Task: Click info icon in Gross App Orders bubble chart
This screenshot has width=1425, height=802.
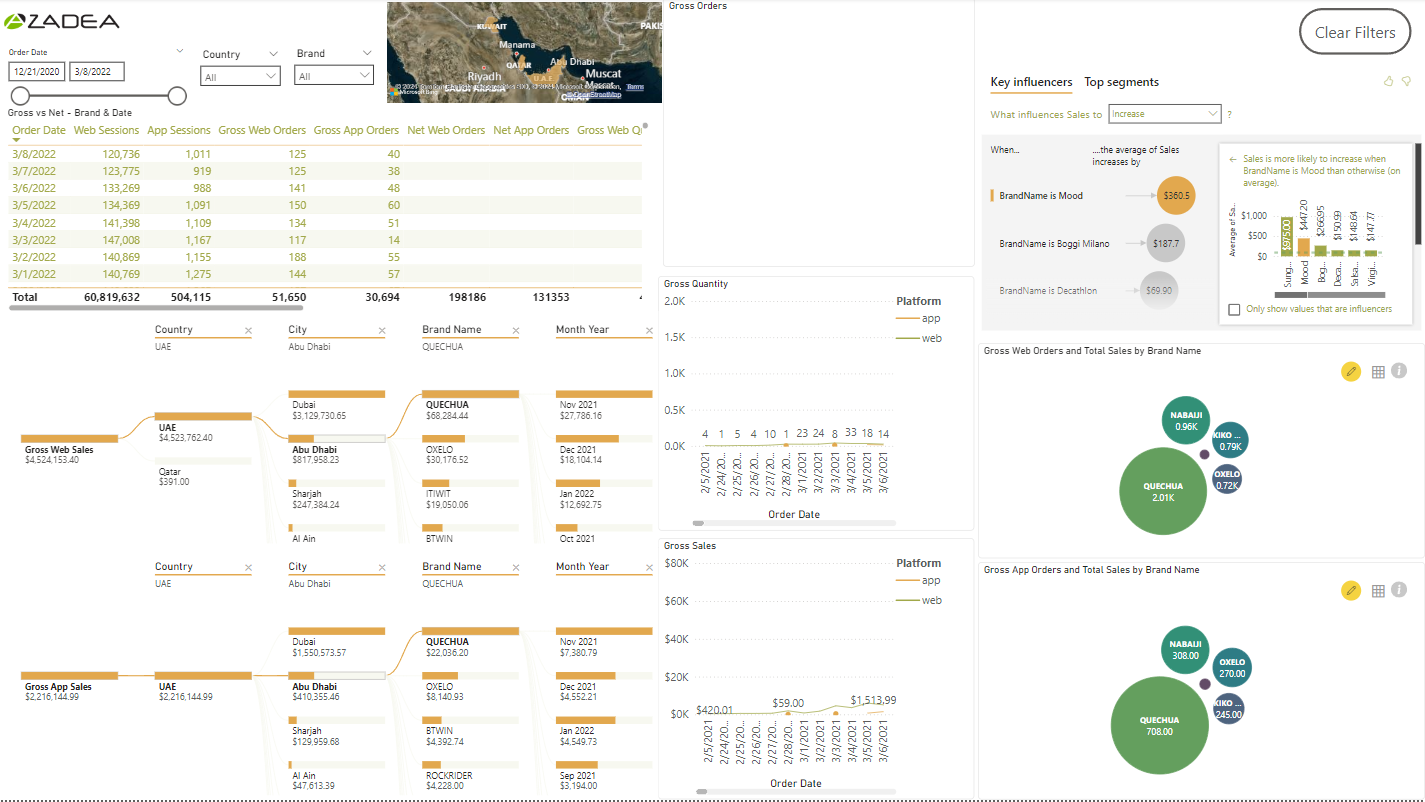Action: point(1399,590)
